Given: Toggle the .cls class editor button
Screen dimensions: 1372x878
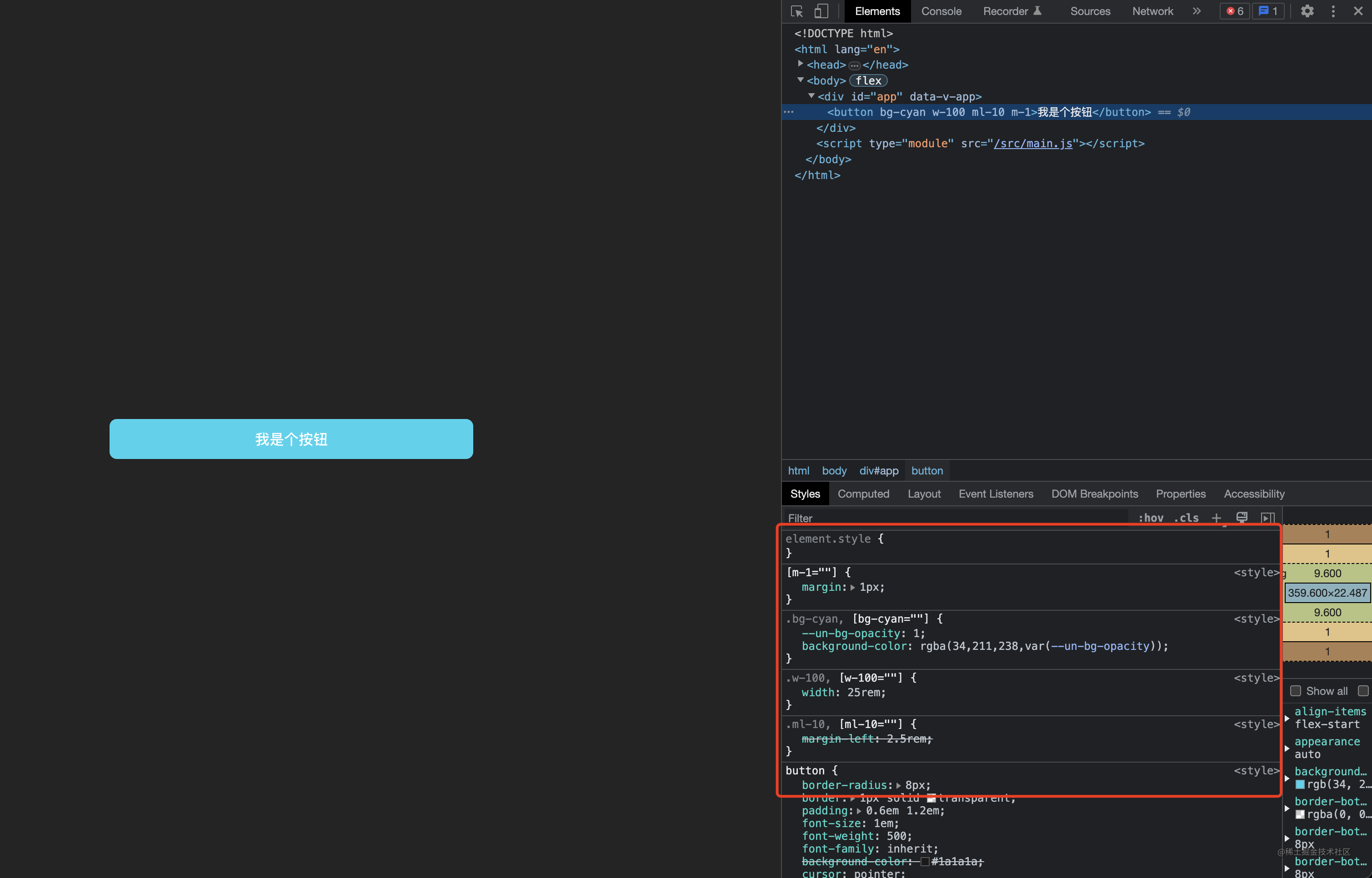Looking at the screenshot, I should point(1186,518).
